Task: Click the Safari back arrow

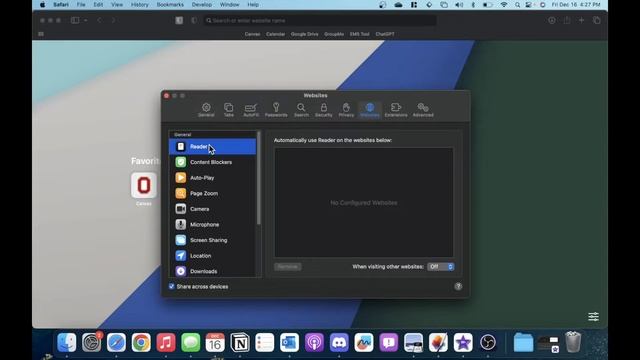Action: [99, 20]
